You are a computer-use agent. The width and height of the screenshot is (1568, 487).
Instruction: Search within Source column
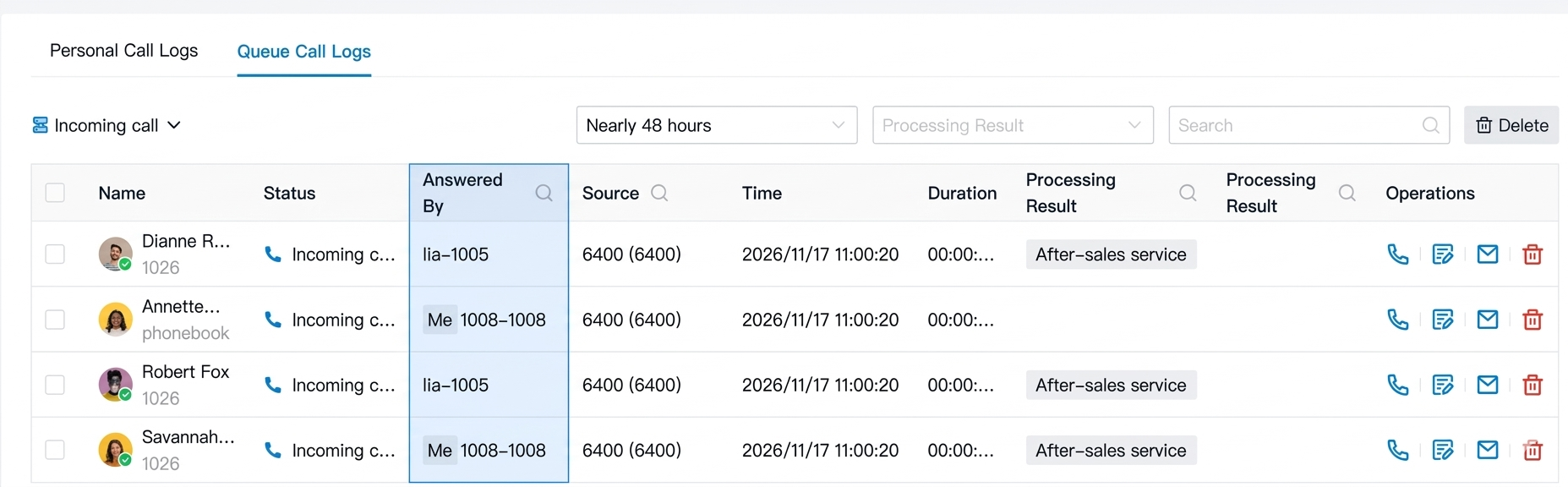659,193
